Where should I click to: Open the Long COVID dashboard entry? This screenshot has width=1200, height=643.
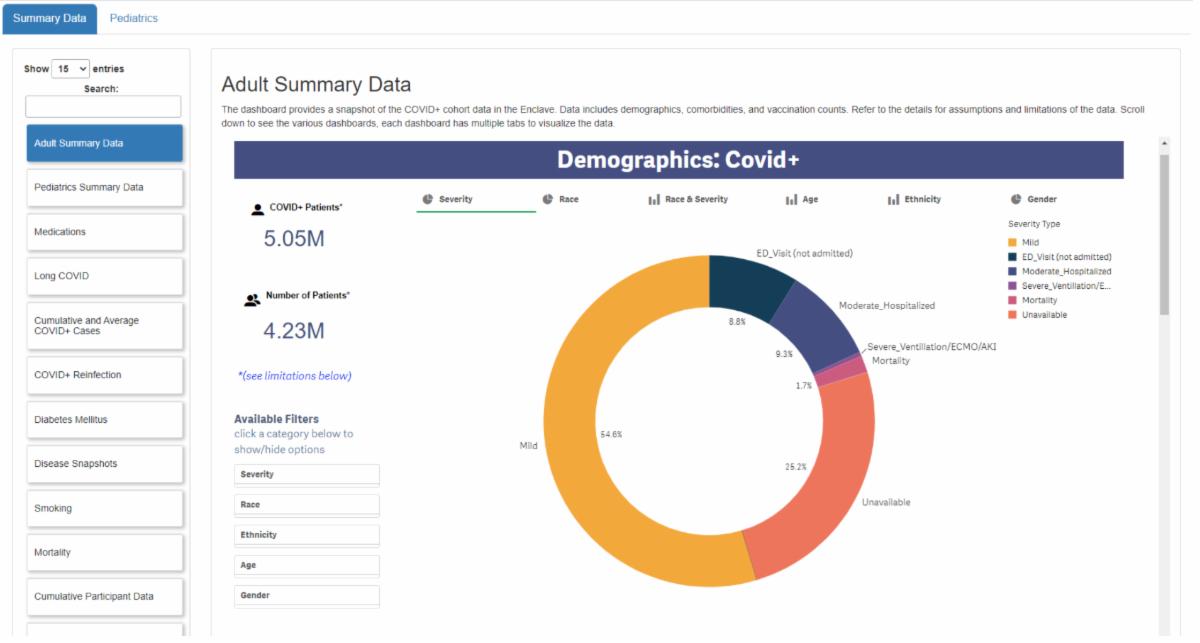105,276
